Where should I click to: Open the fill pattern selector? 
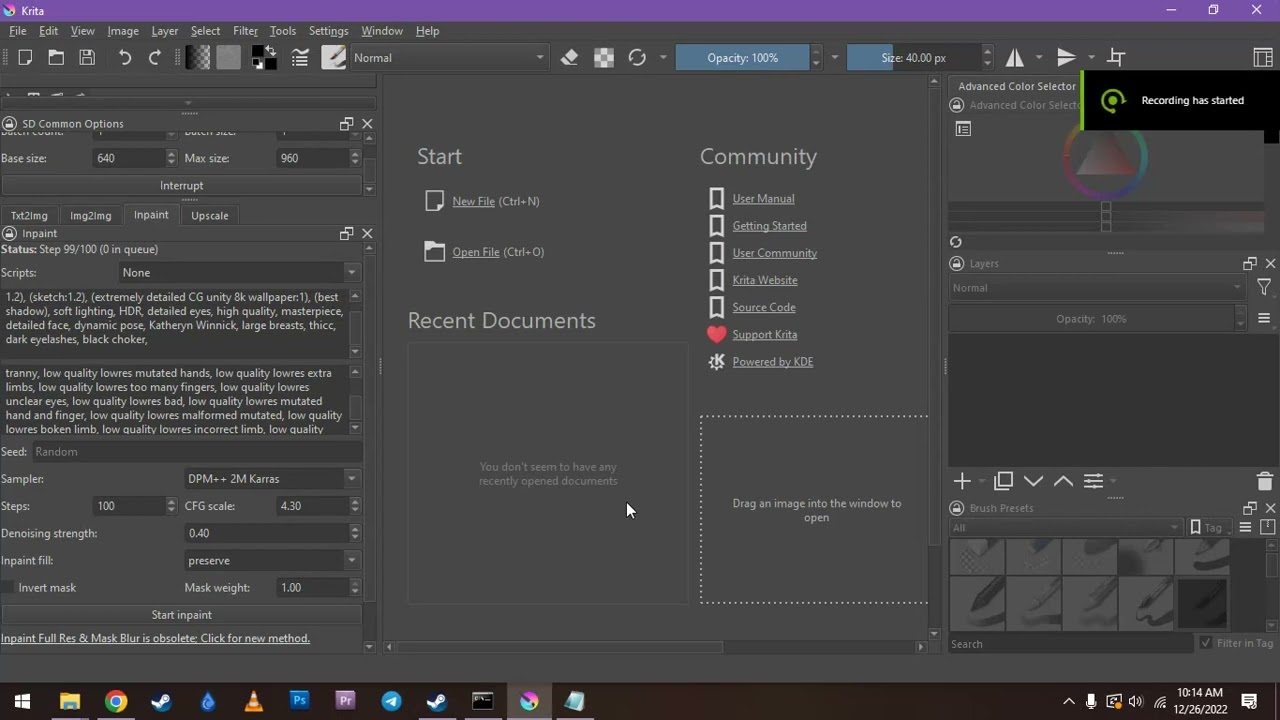pyautogui.click(x=229, y=58)
